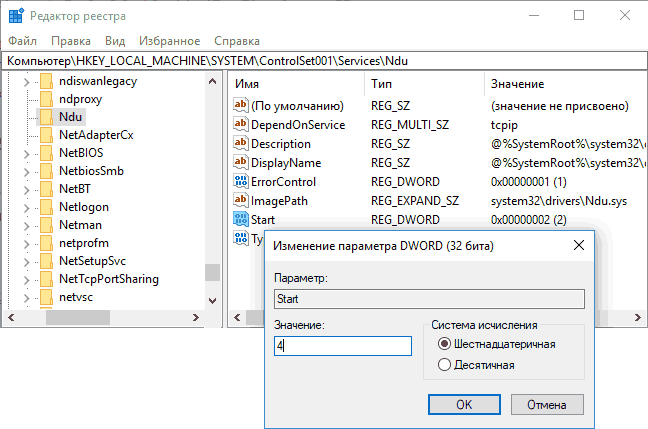Click the Netlogon folder icon
This screenshot has width=648, height=429.
pyautogui.click(x=46, y=207)
